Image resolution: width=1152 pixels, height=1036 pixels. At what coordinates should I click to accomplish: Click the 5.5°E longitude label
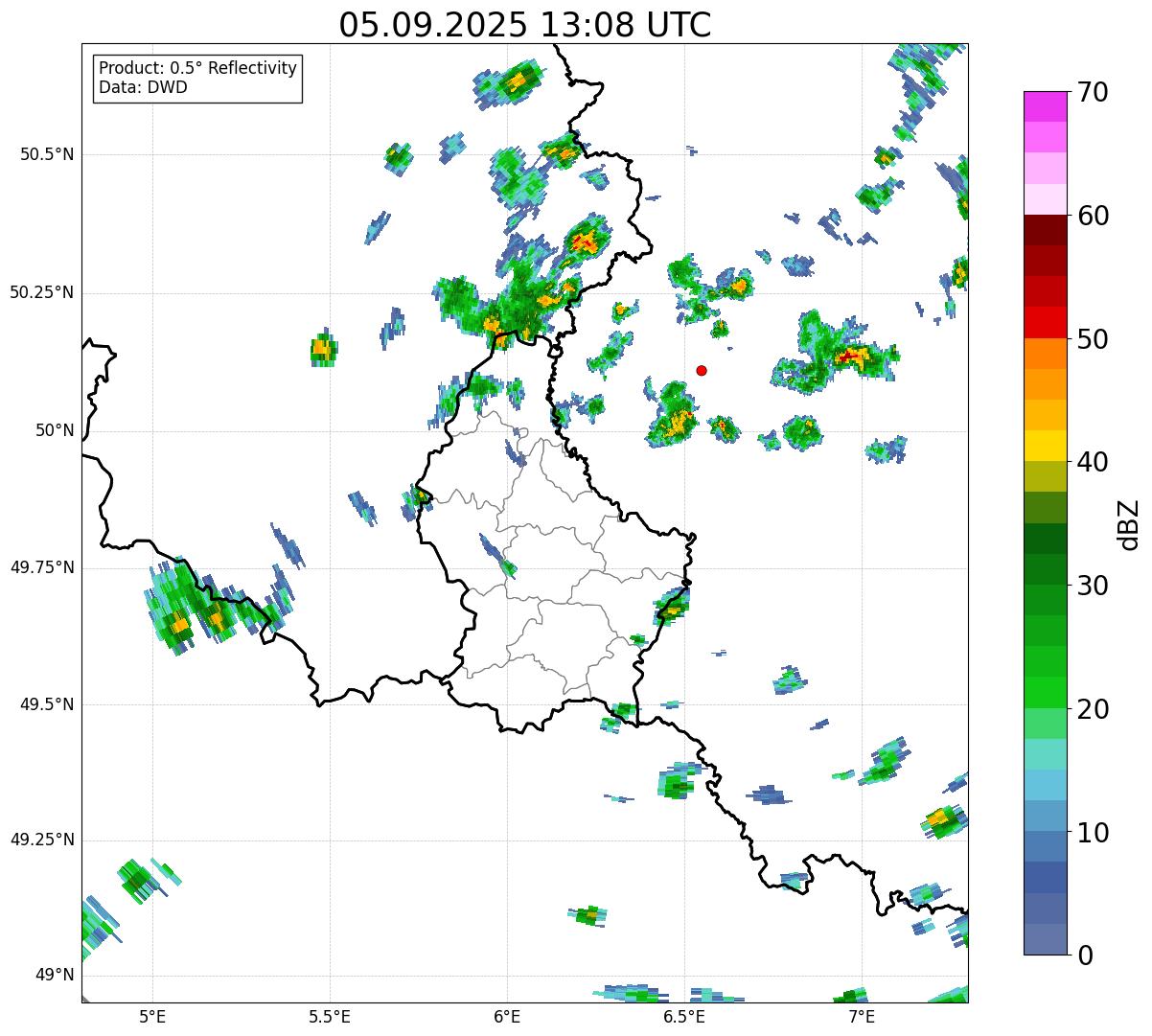tap(330, 1016)
